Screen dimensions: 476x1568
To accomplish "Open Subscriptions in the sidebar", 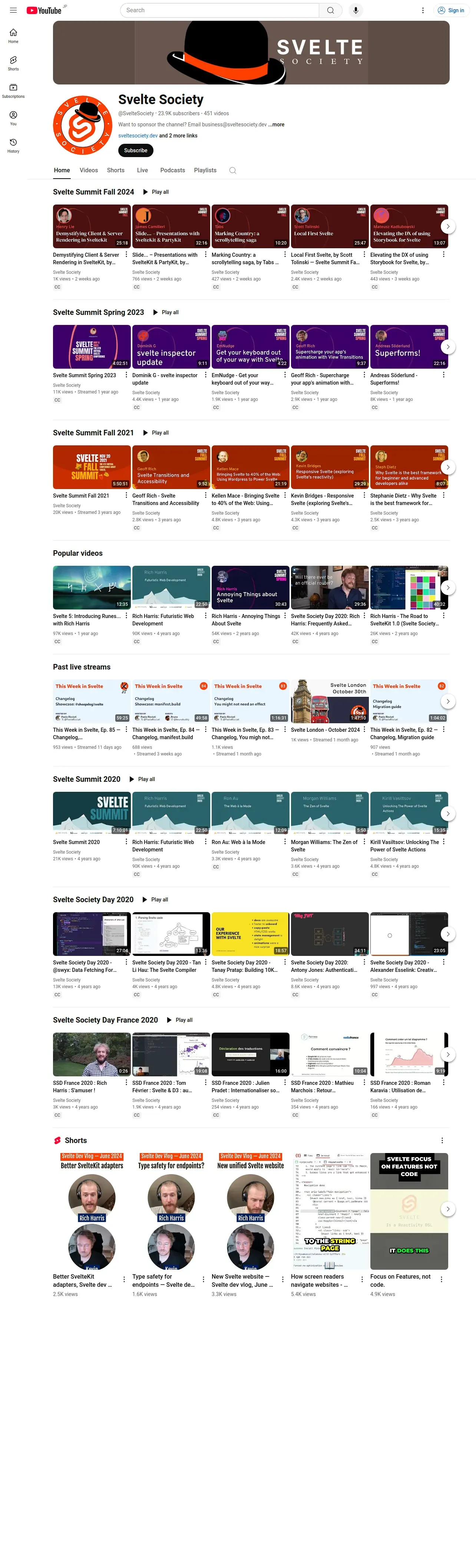I will pos(13,91).
